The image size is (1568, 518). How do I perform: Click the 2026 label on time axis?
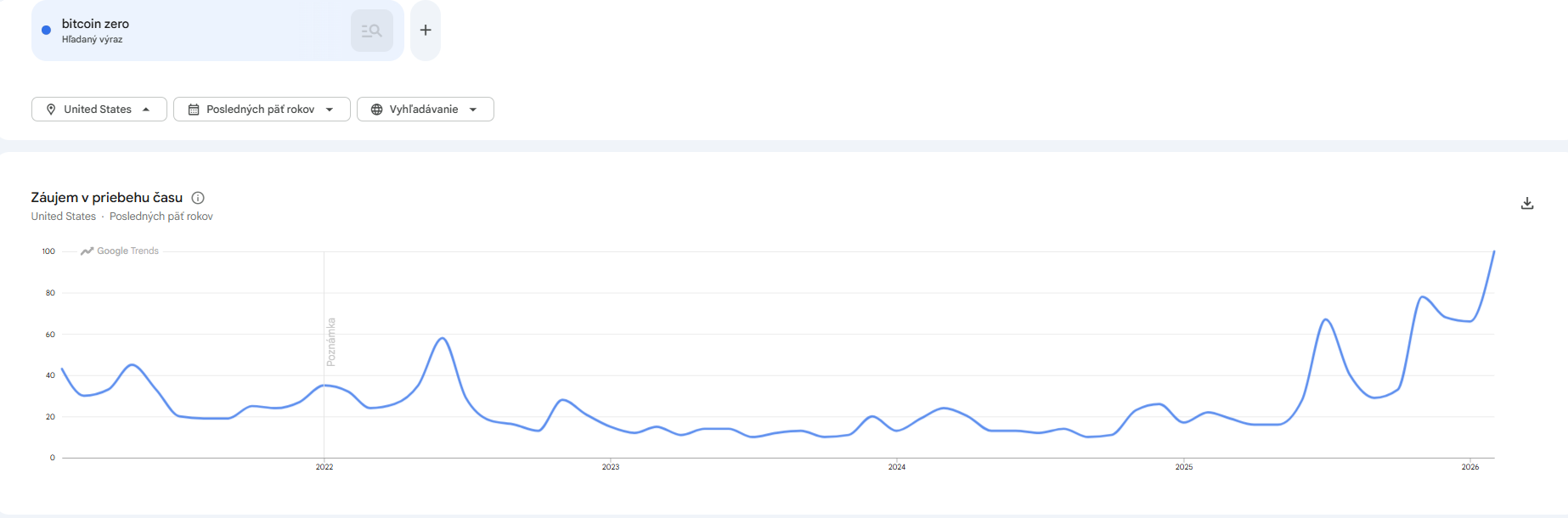pos(1470,467)
